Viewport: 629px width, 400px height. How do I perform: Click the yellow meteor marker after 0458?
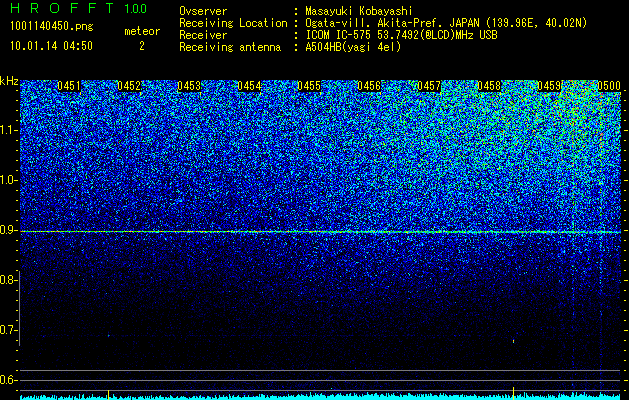click(x=513, y=393)
